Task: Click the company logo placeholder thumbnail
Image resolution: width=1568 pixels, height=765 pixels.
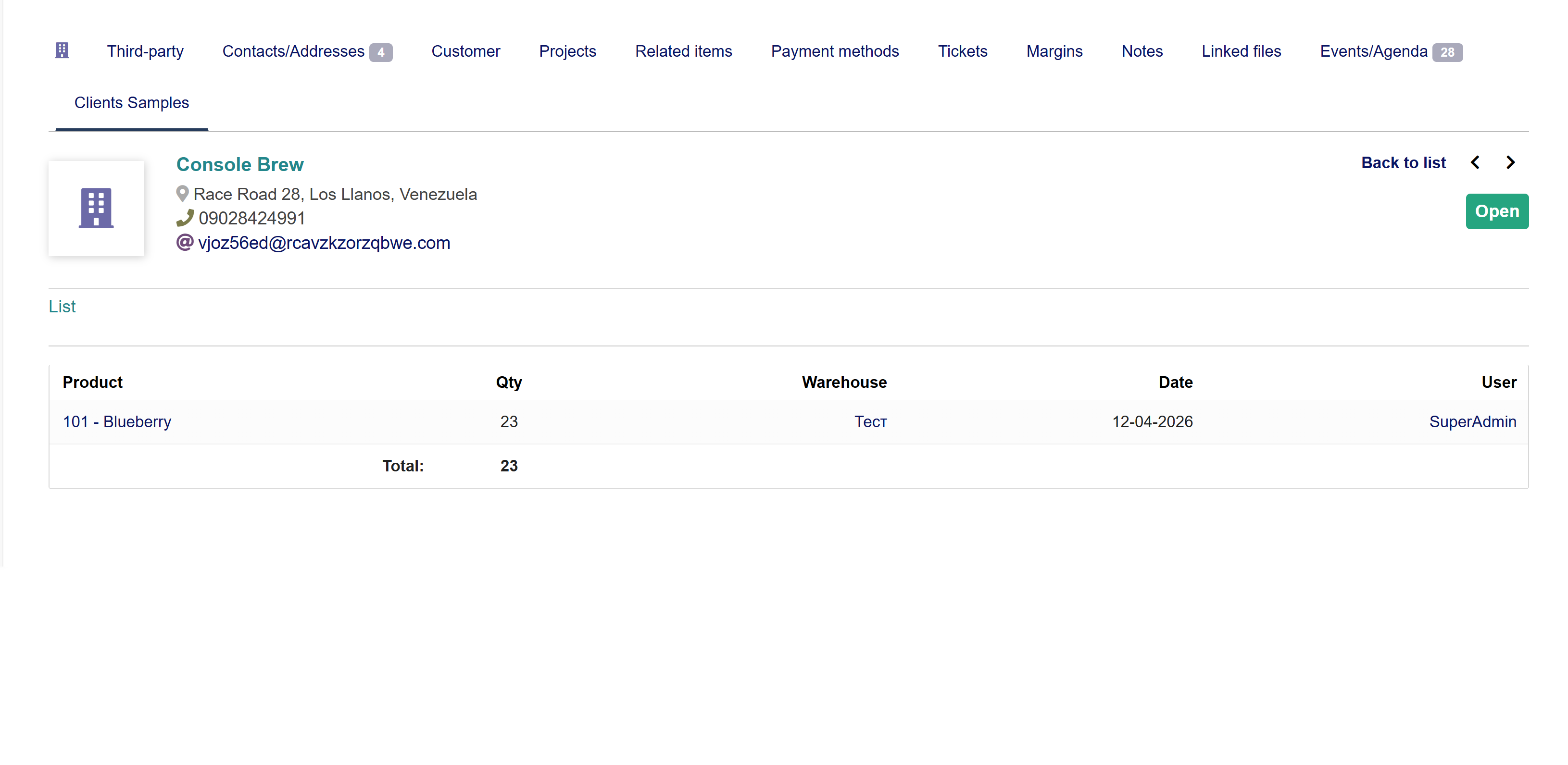Action: pos(96,208)
